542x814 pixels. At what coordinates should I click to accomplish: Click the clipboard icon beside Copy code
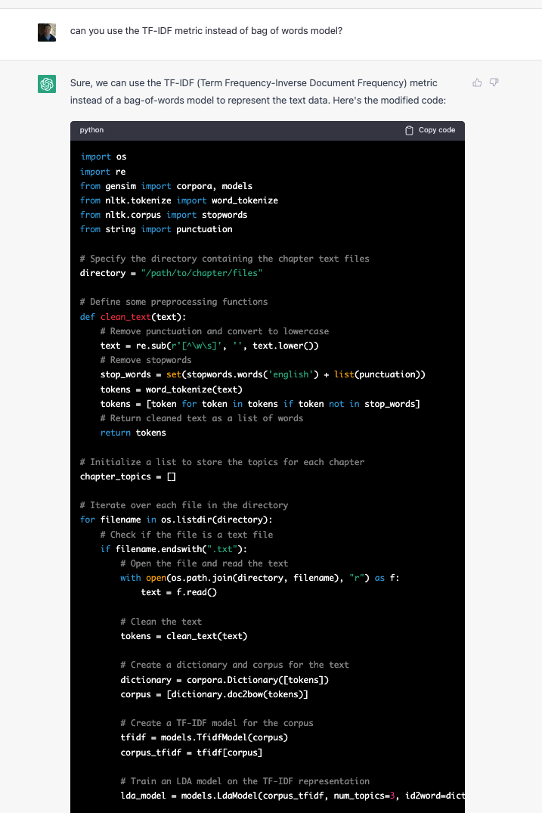click(409, 130)
